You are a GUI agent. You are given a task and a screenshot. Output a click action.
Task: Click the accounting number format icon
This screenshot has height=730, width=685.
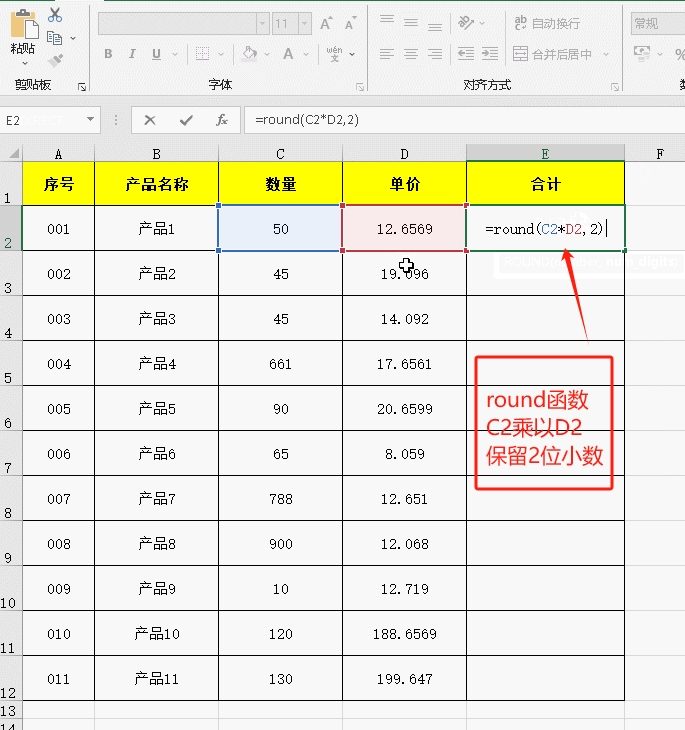coord(642,54)
